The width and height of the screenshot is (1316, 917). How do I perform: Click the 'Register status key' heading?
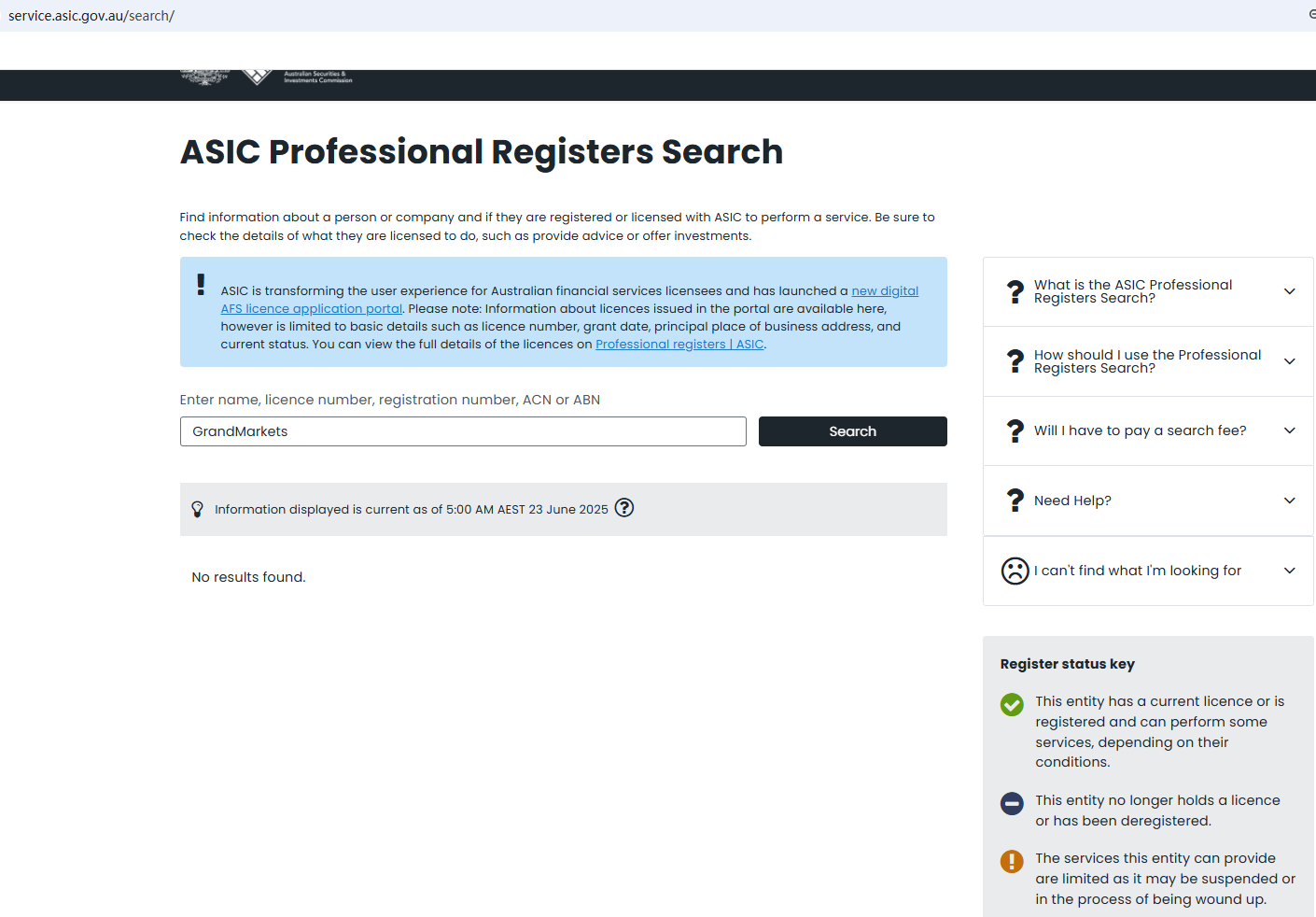(1068, 664)
